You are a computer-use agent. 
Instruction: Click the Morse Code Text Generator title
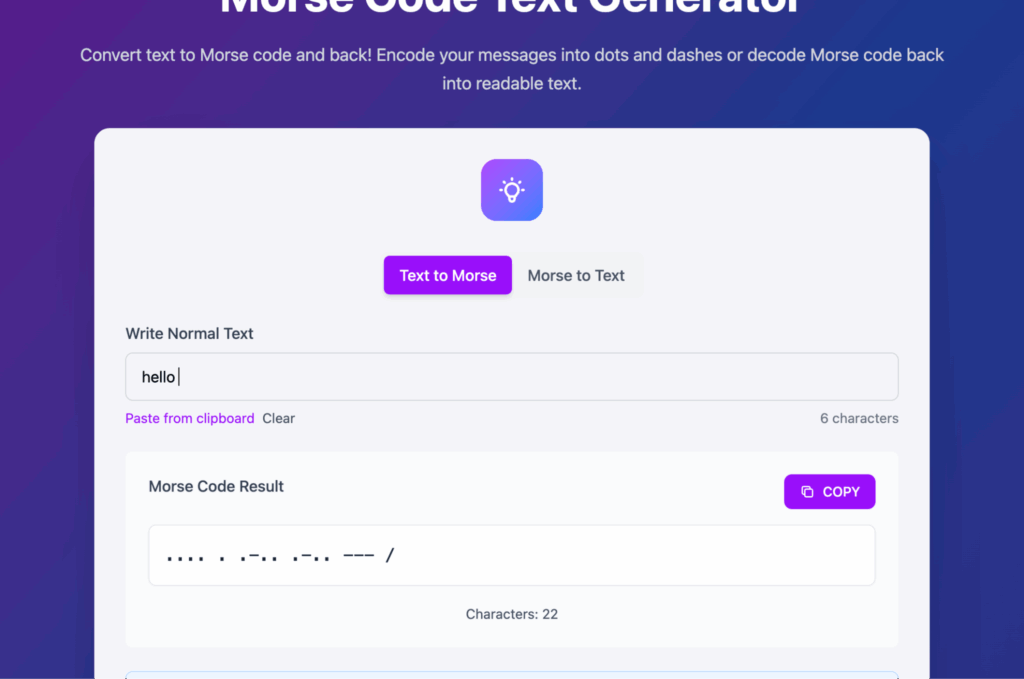pos(511,8)
